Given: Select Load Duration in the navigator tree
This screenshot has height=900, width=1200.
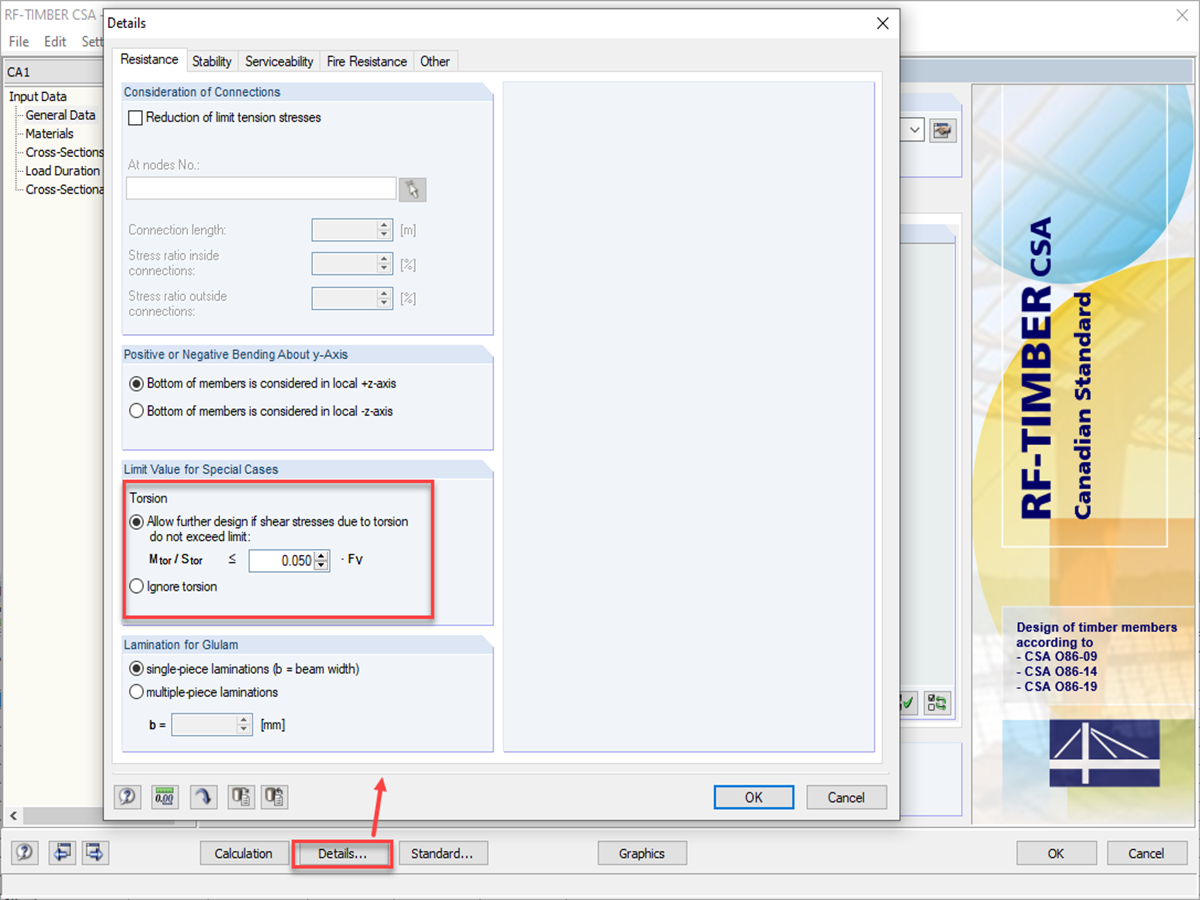Looking at the screenshot, I should tap(62, 171).
